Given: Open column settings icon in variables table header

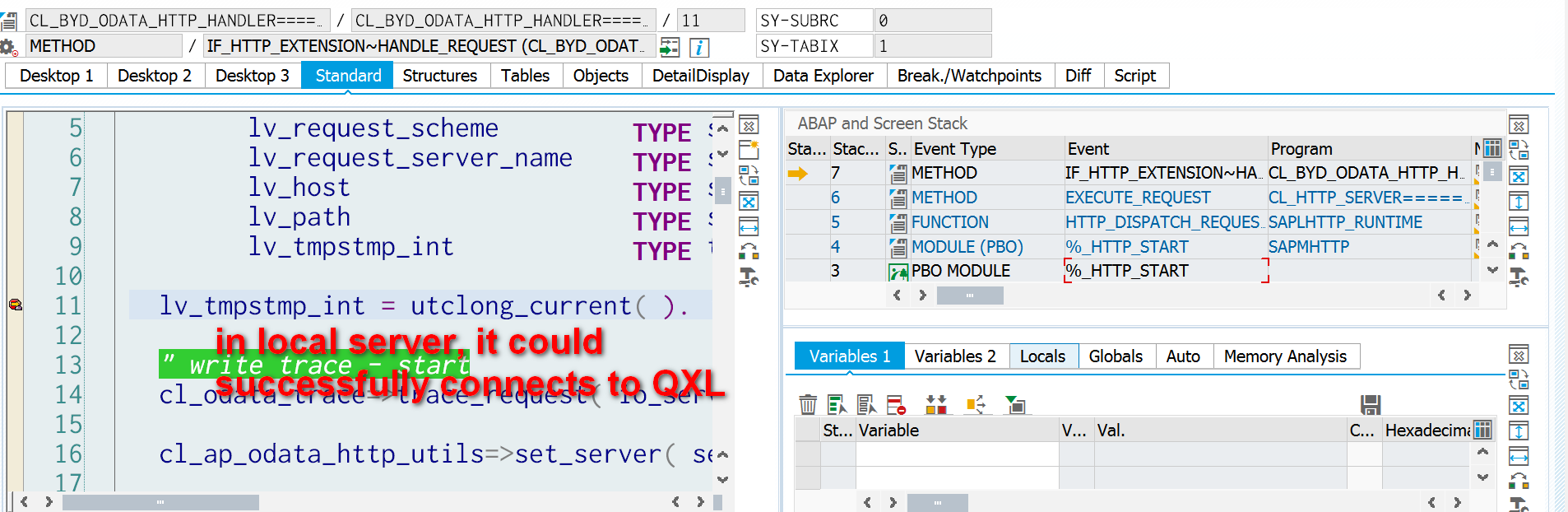Looking at the screenshot, I should pos(1482,430).
